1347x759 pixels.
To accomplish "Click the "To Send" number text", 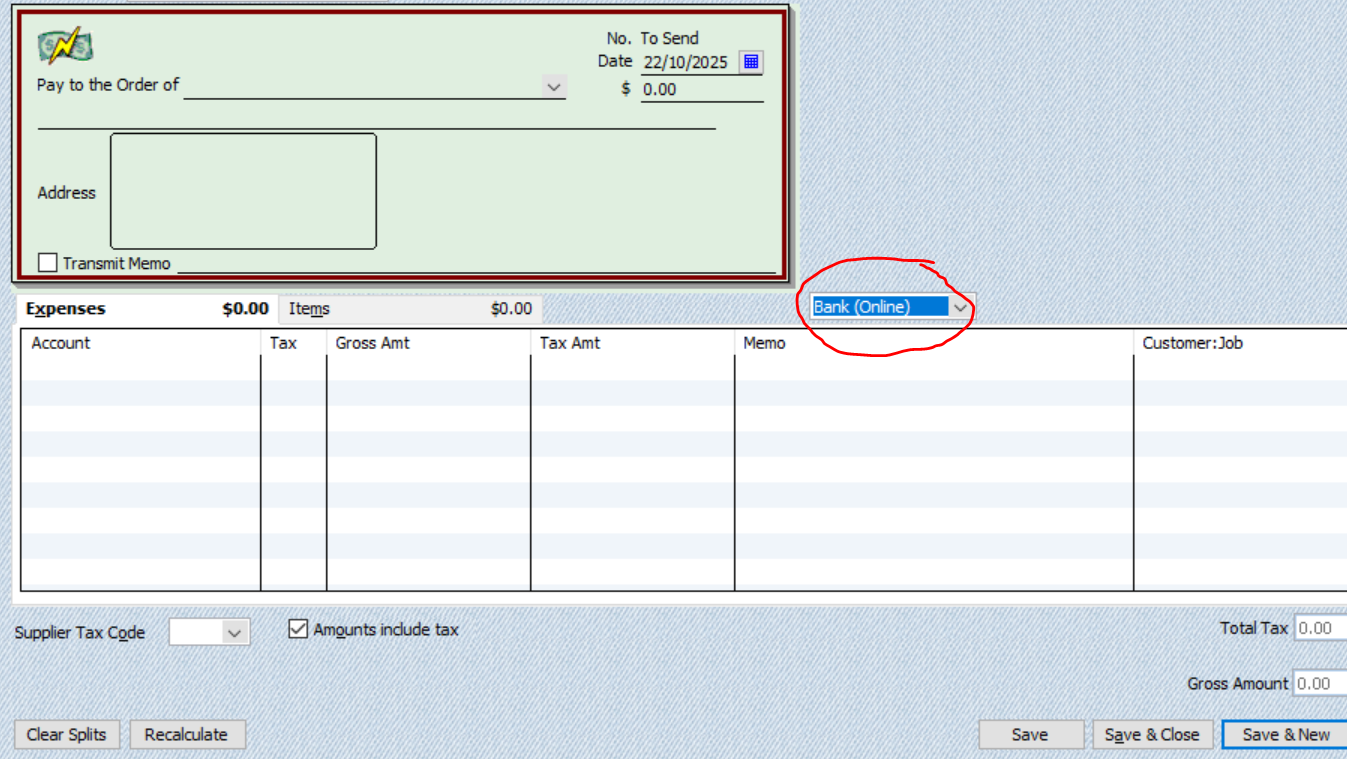I will (x=669, y=38).
